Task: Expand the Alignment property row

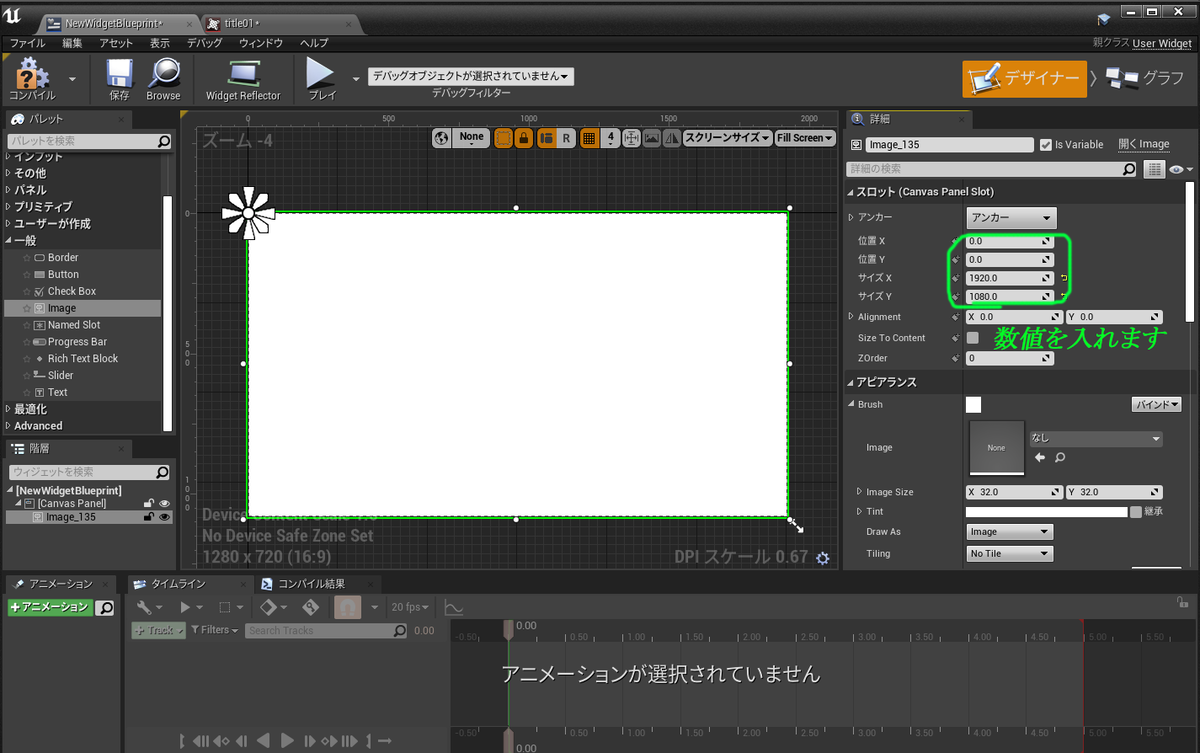Action: point(851,317)
